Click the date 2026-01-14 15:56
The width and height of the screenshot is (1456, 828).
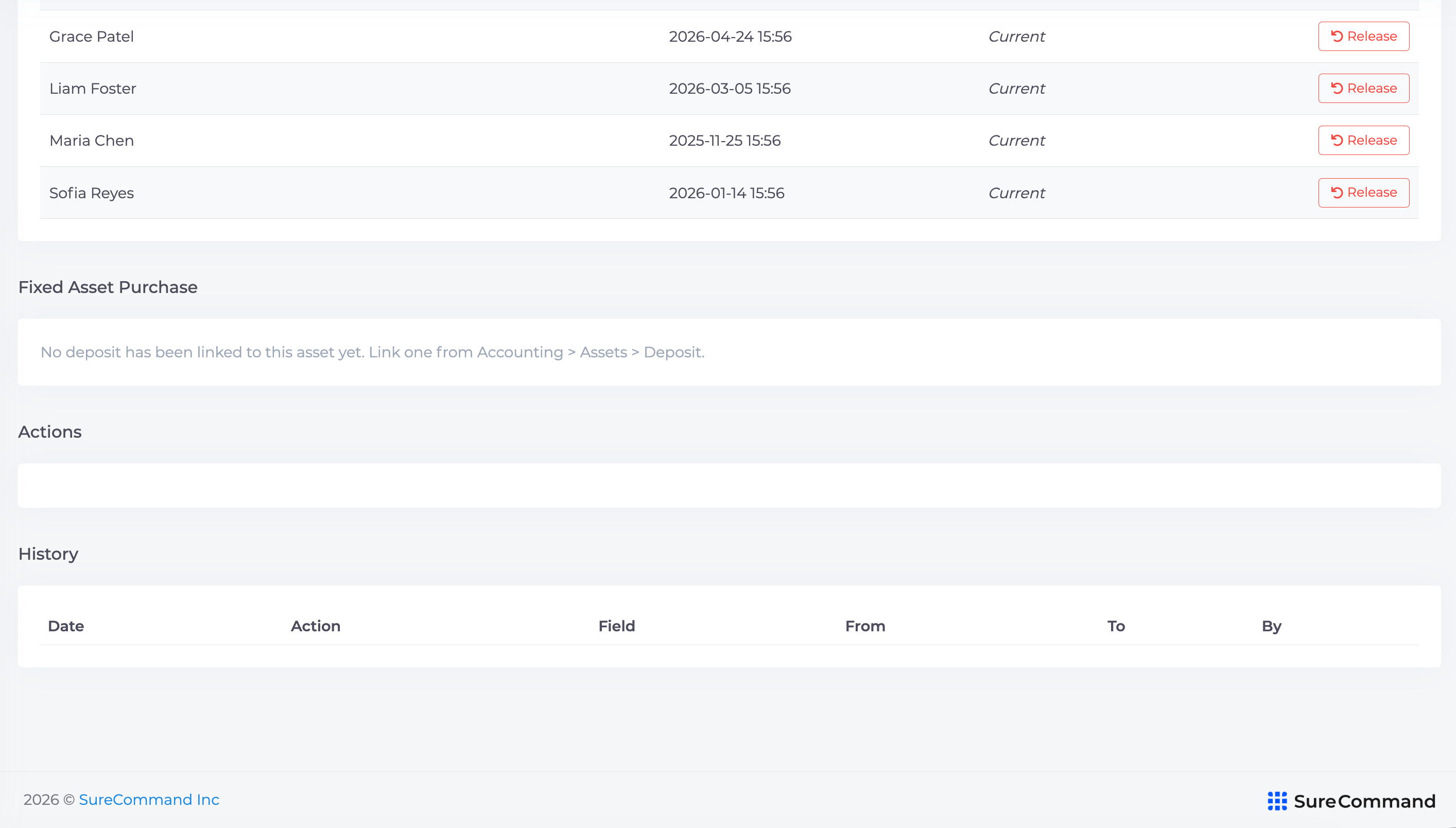(x=726, y=193)
